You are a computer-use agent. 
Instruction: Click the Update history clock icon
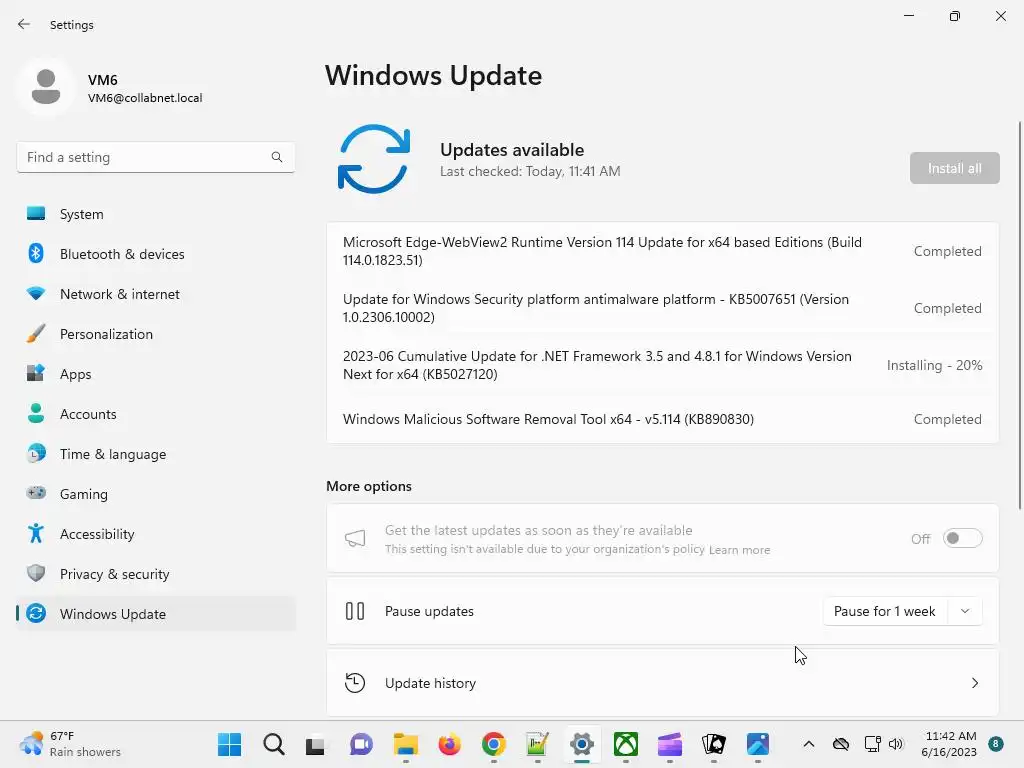point(355,683)
